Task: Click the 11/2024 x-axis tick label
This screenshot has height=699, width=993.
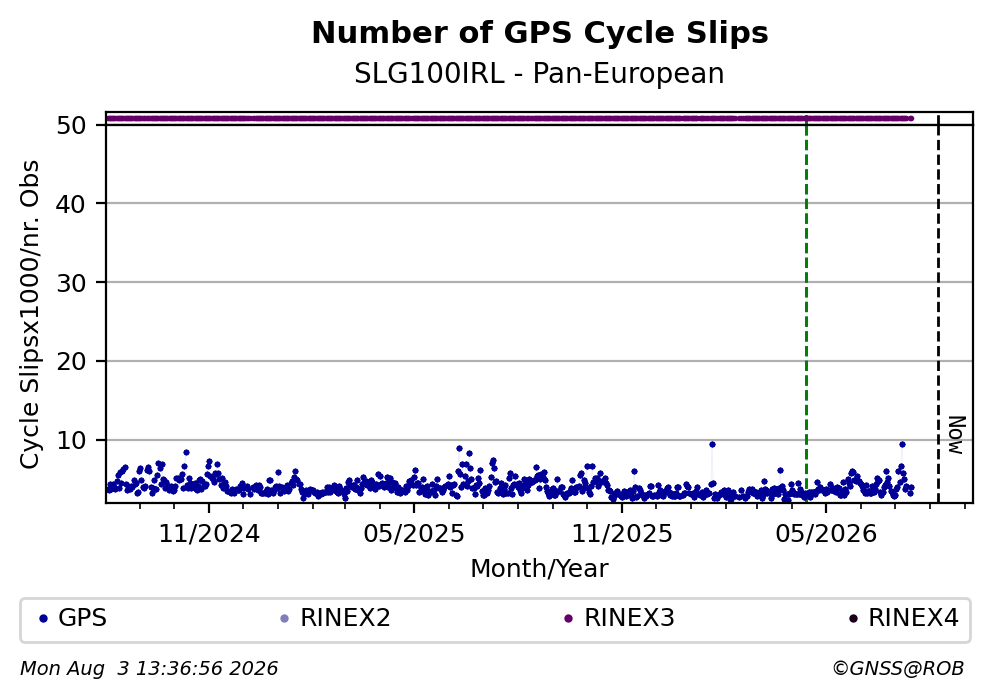Action: 209,534
